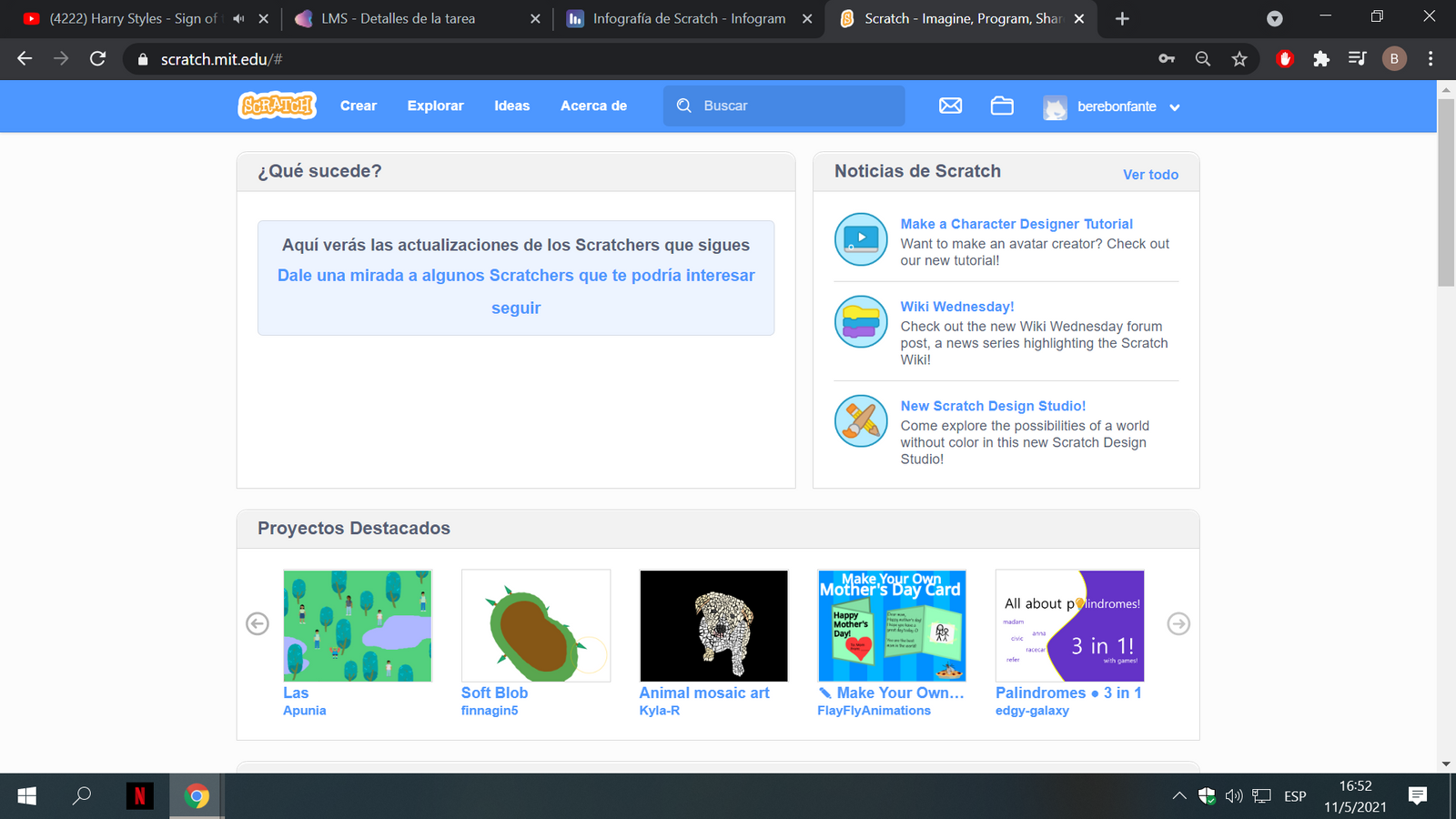1456x819 pixels.
Task: Open the Animal mosaic art thumbnail
Action: (x=713, y=626)
